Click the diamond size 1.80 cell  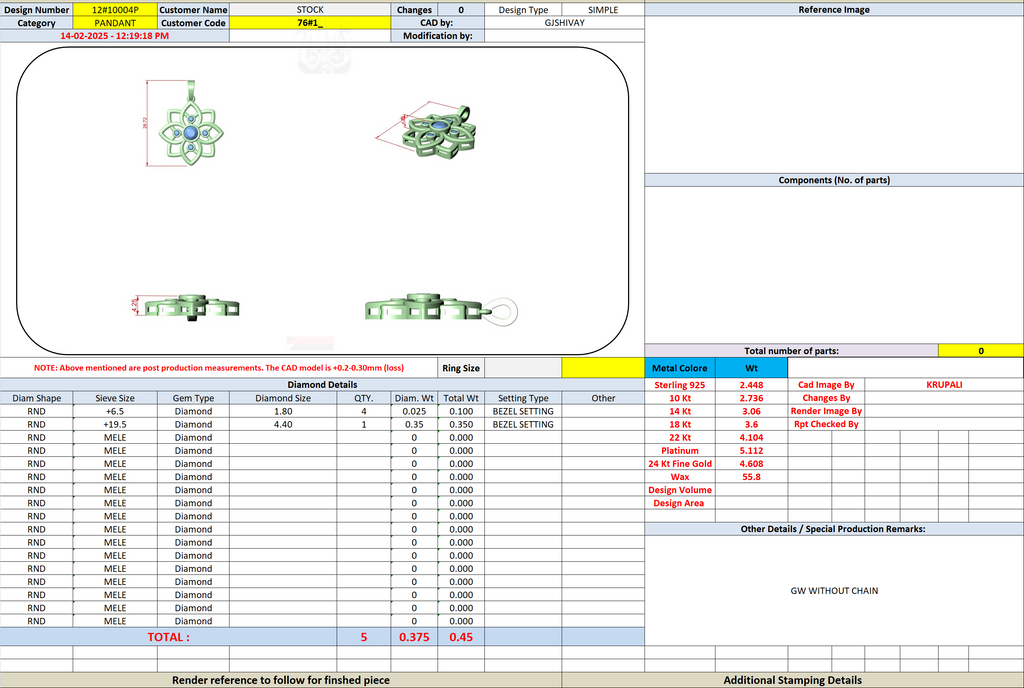(x=283, y=411)
